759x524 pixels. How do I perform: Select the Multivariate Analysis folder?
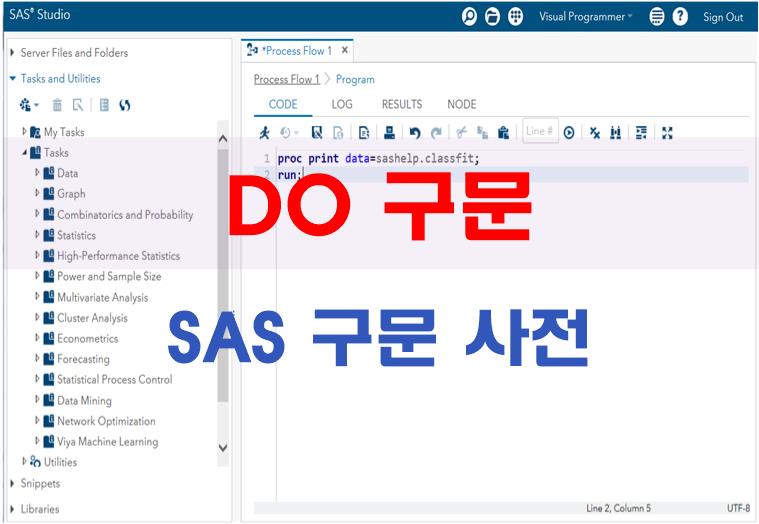pos(103,297)
